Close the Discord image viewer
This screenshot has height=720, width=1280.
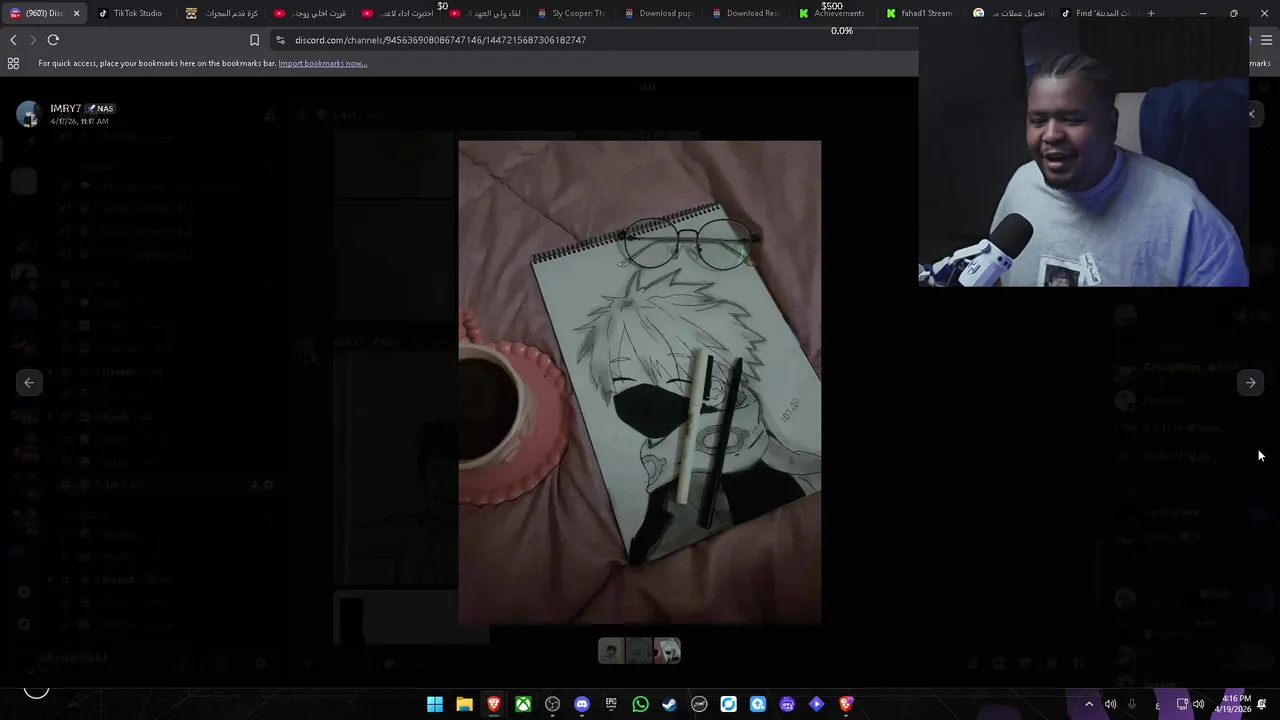[1251, 114]
